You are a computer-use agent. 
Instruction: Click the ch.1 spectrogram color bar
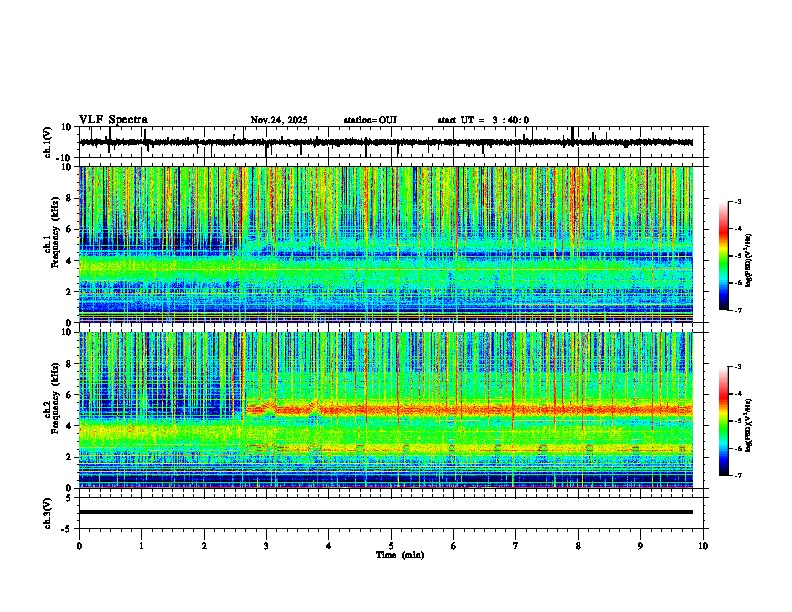[723, 256]
